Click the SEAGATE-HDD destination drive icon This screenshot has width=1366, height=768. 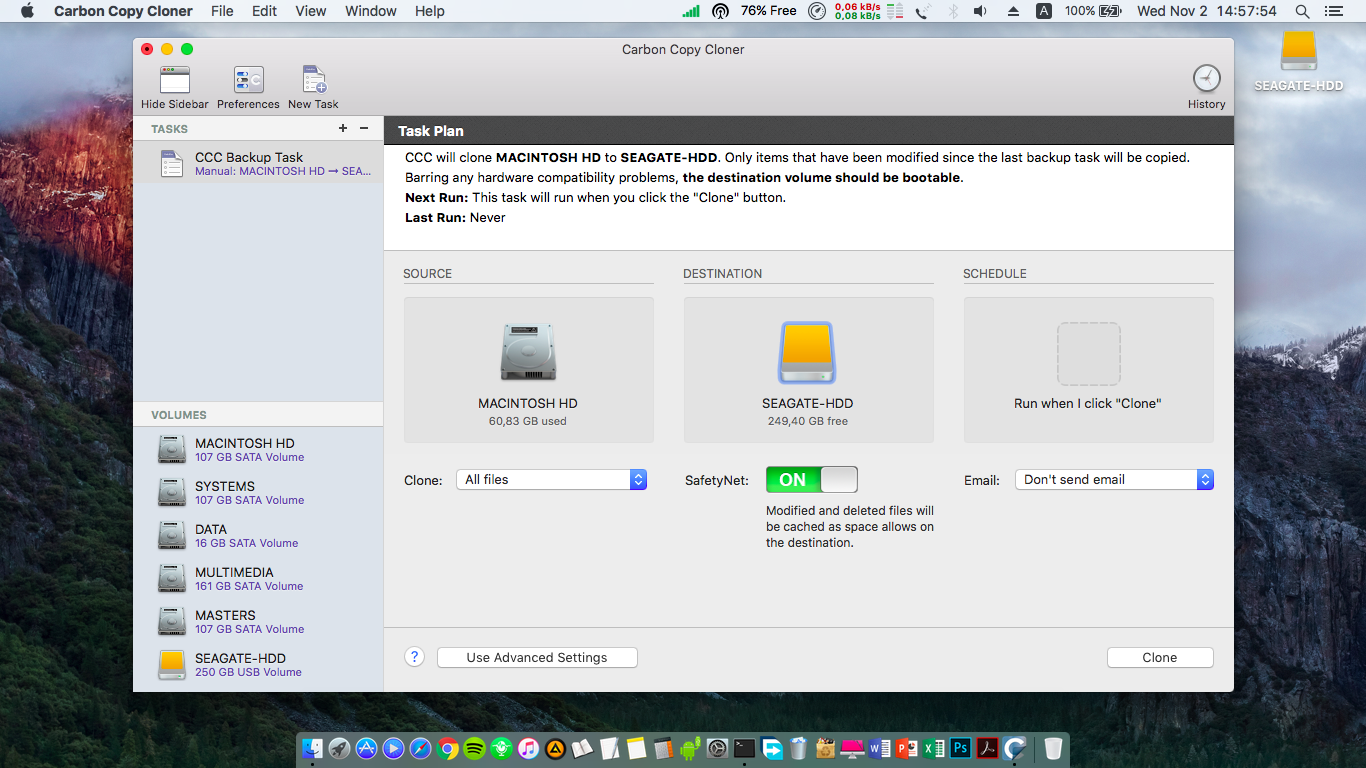pos(806,352)
